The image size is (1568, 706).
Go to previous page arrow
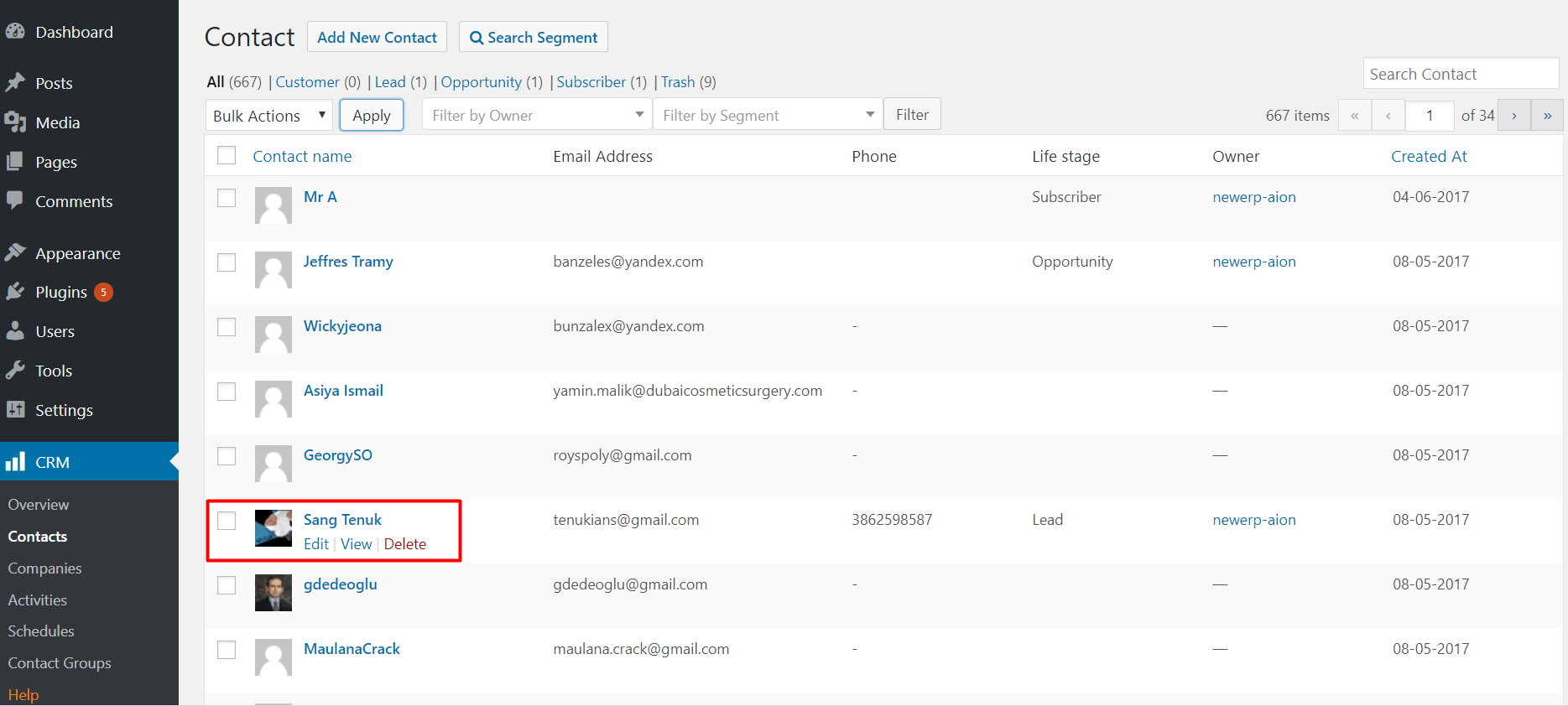(x=1388, y=115)
